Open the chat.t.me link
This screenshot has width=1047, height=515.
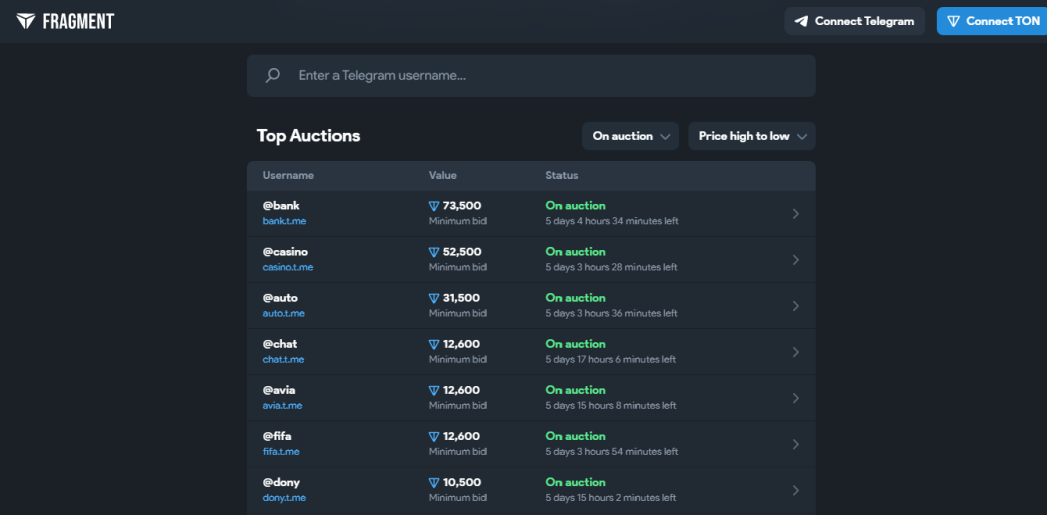coord(283,359)
